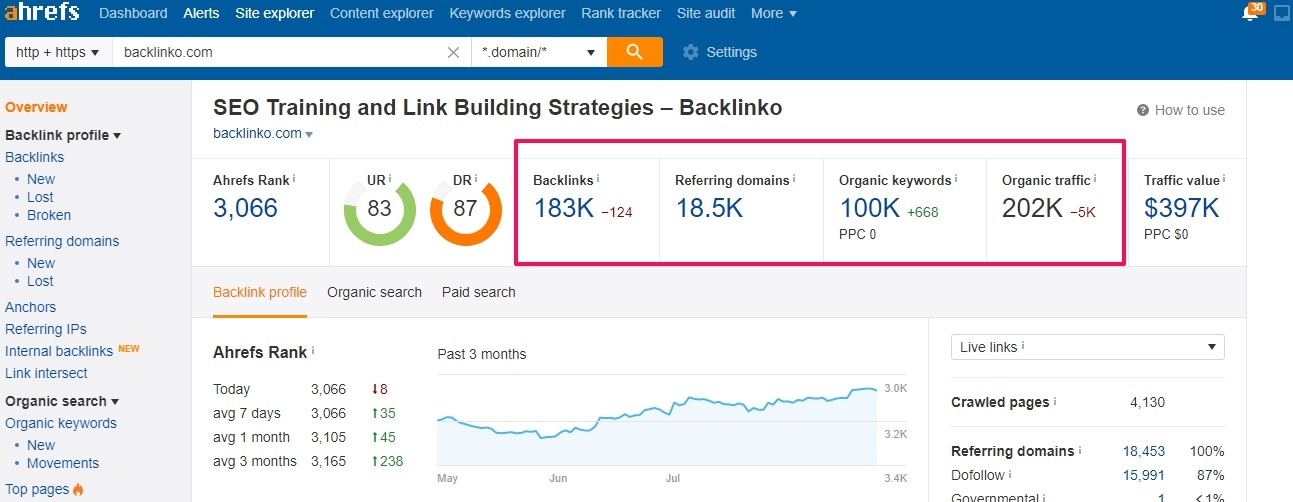
Task: Open the Backlinks sidebar link
Action: 34,157
